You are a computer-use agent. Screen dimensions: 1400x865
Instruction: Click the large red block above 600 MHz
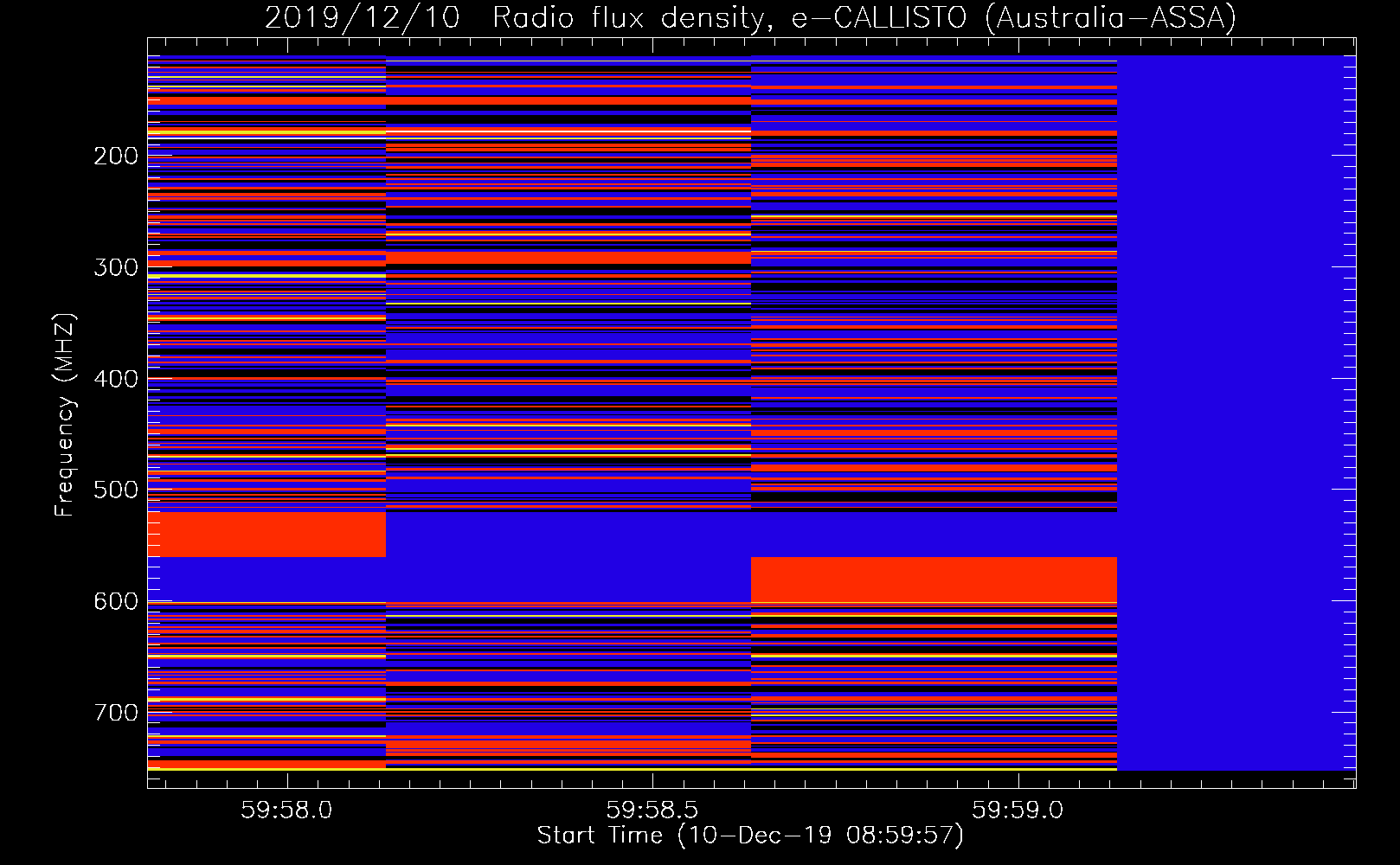pos(934,580)
